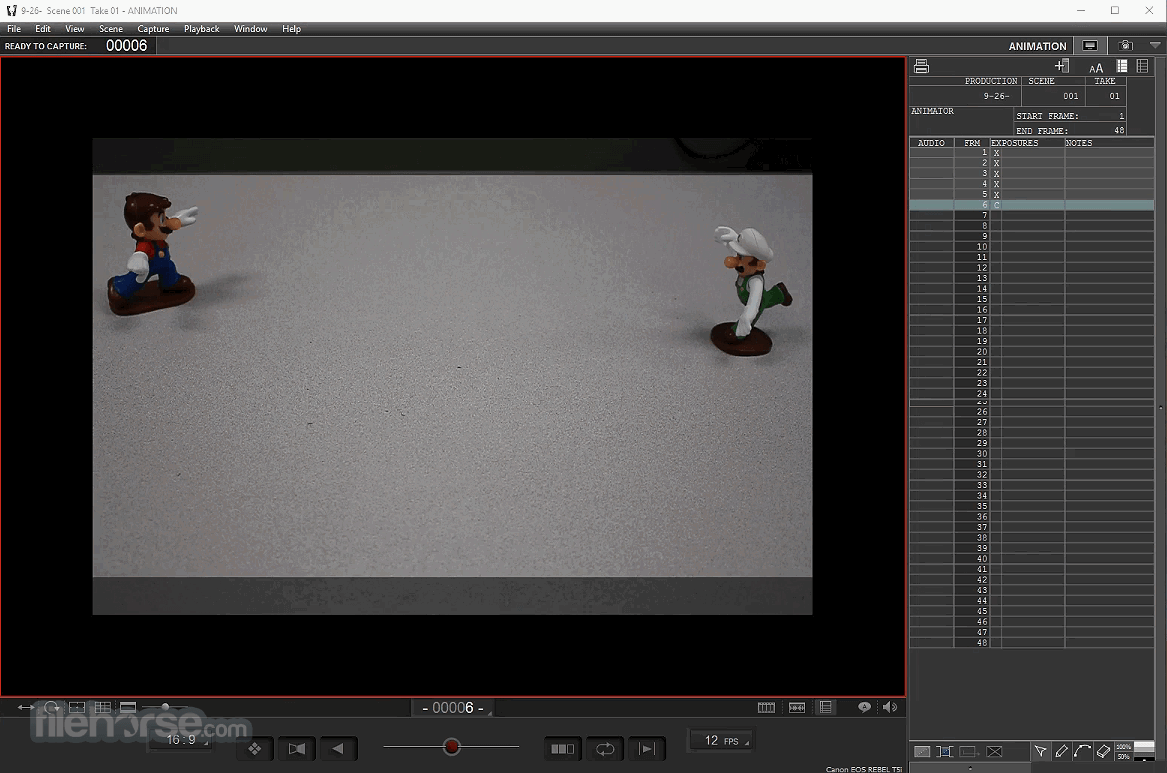
Task: Select the arrow pointer tool
Action: 1040,751
